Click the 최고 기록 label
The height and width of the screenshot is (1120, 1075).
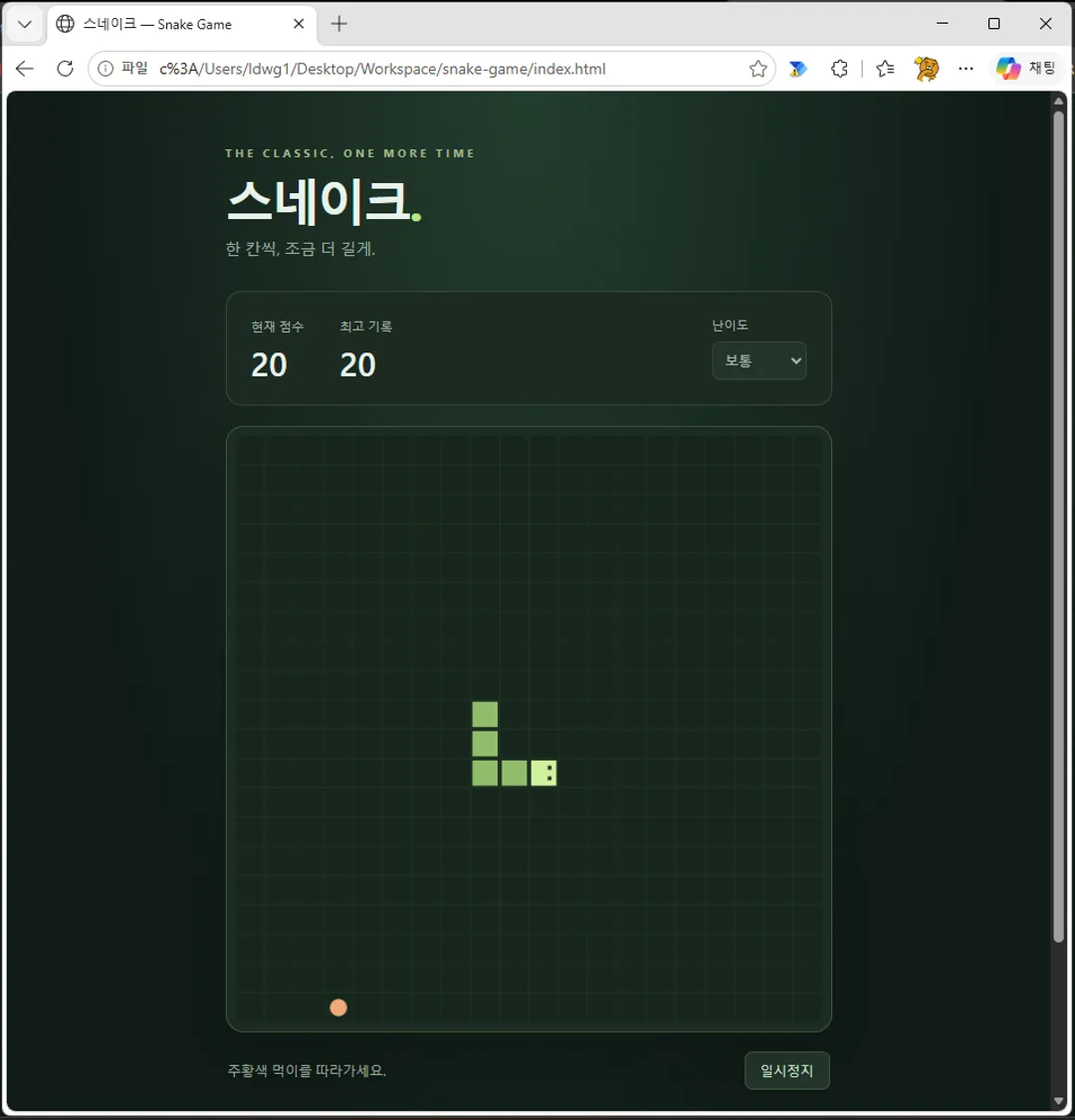coord(365,327)
